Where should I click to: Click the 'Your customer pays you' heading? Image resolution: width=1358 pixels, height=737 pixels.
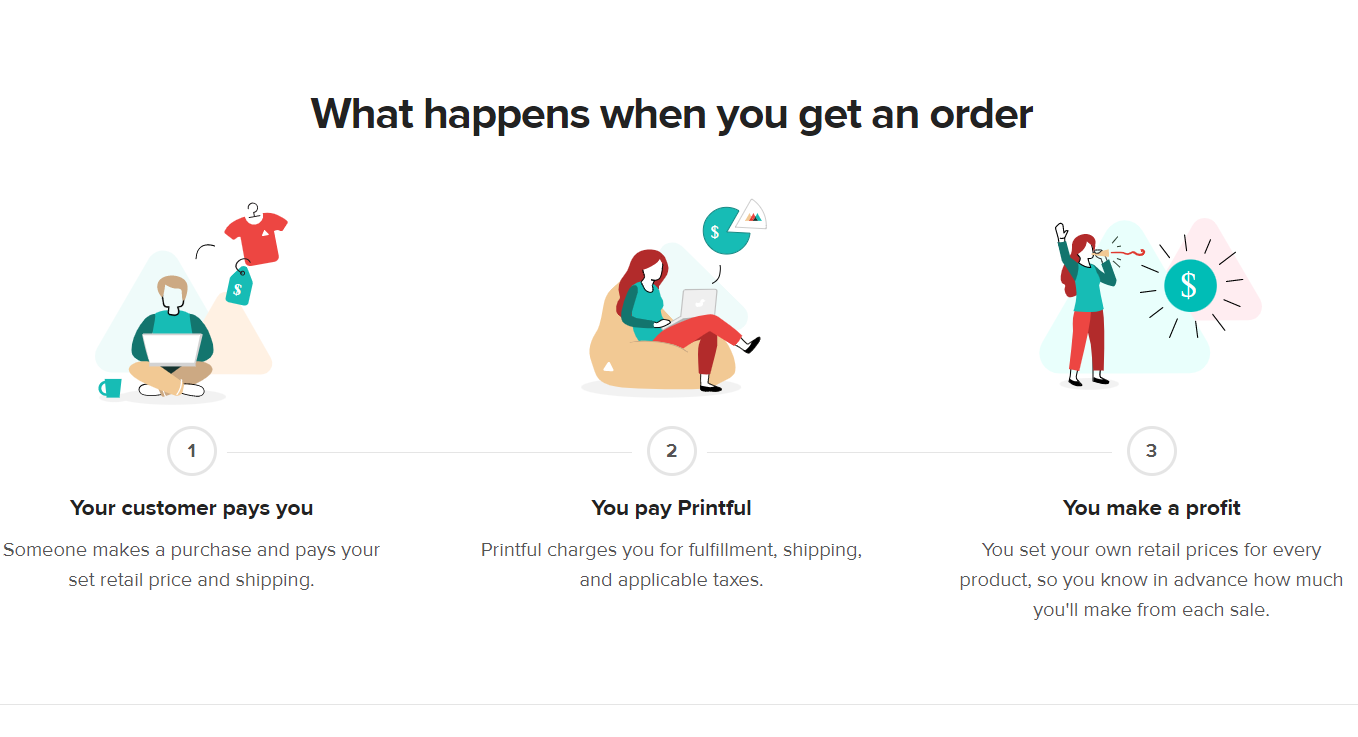(x=192, y=508)
